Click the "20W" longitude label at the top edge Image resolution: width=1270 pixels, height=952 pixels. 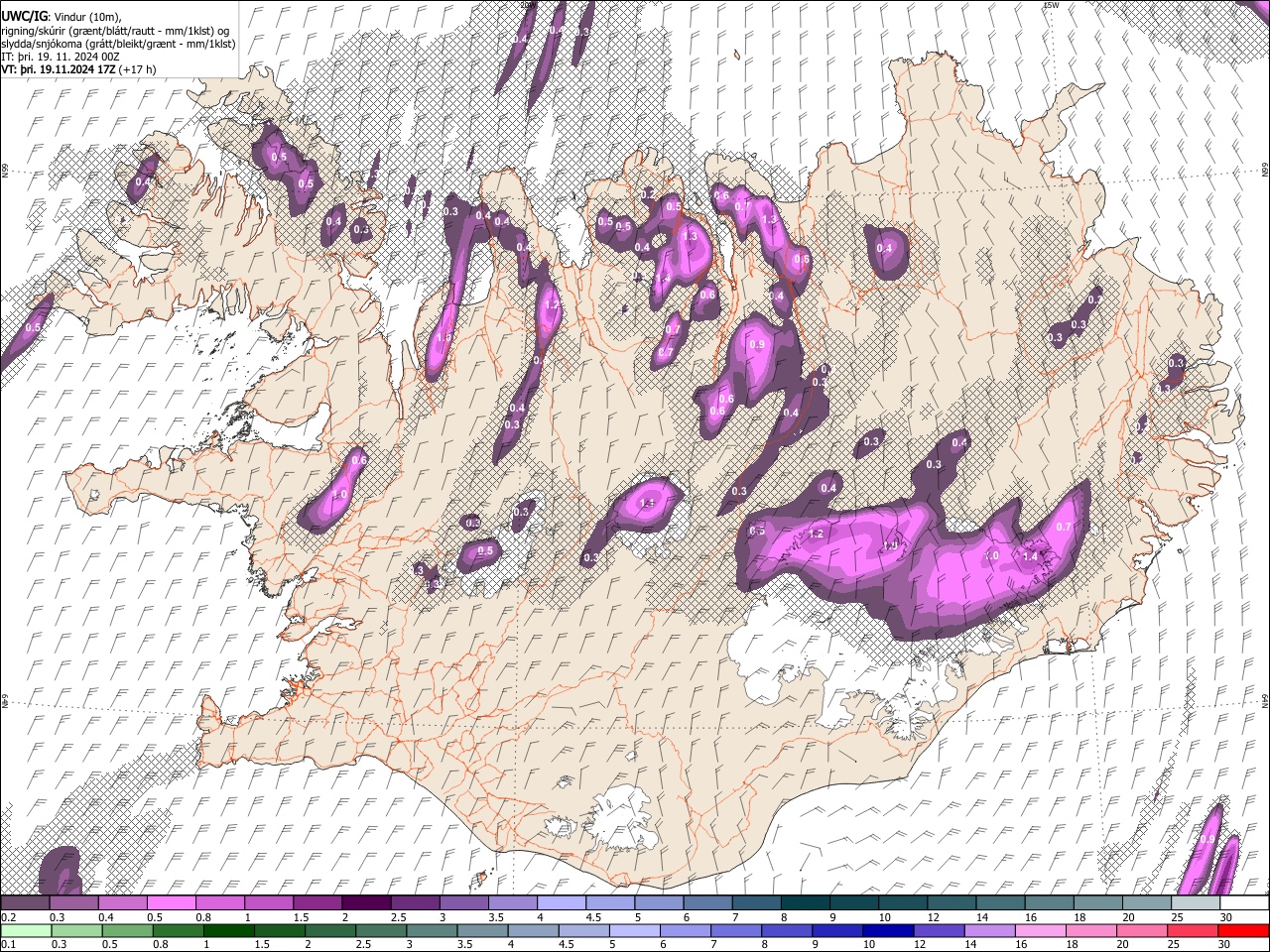point(527,5)
